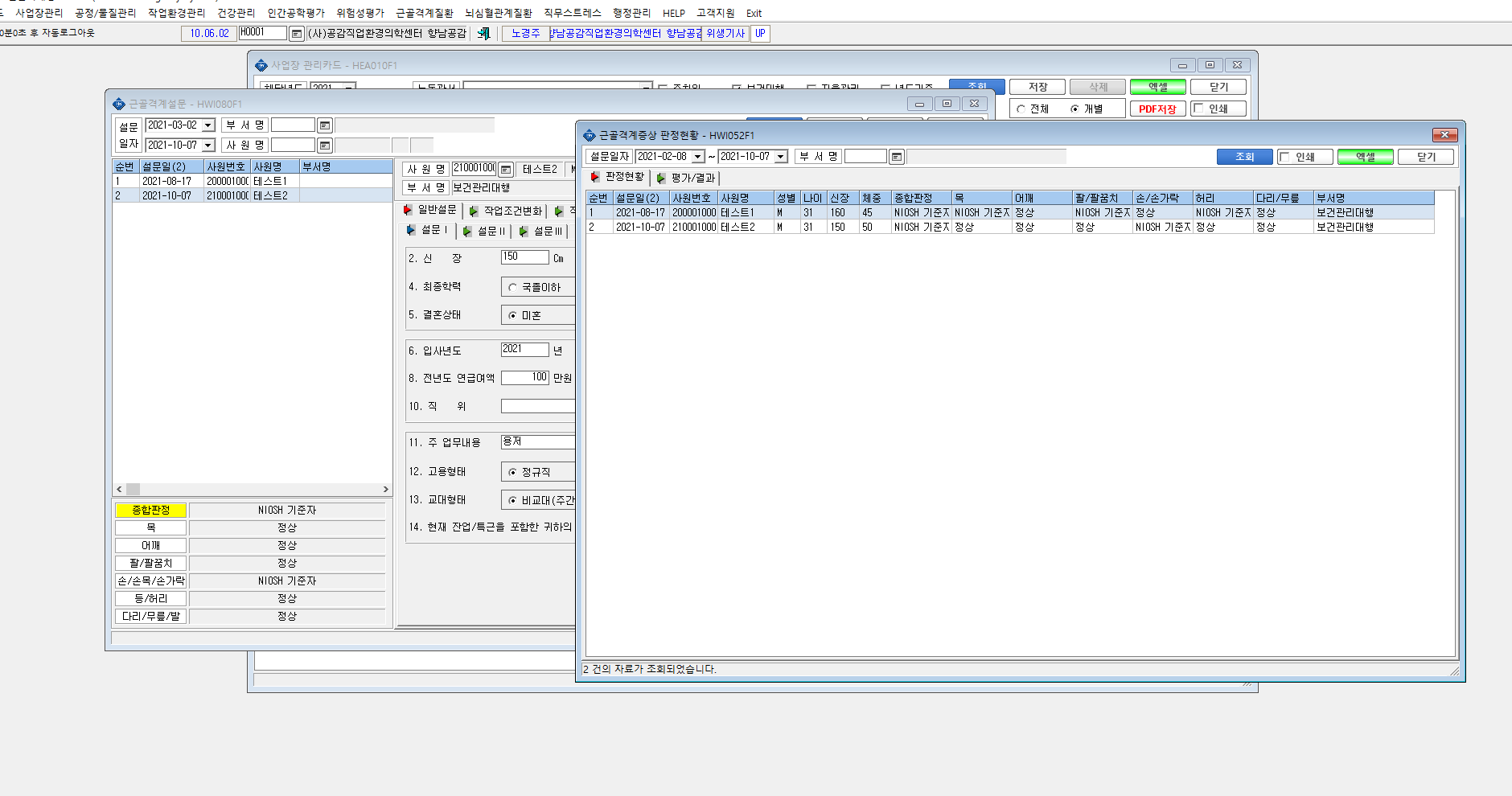
Task: Open the 근골격계질환 menu
Action: point(424,13)
